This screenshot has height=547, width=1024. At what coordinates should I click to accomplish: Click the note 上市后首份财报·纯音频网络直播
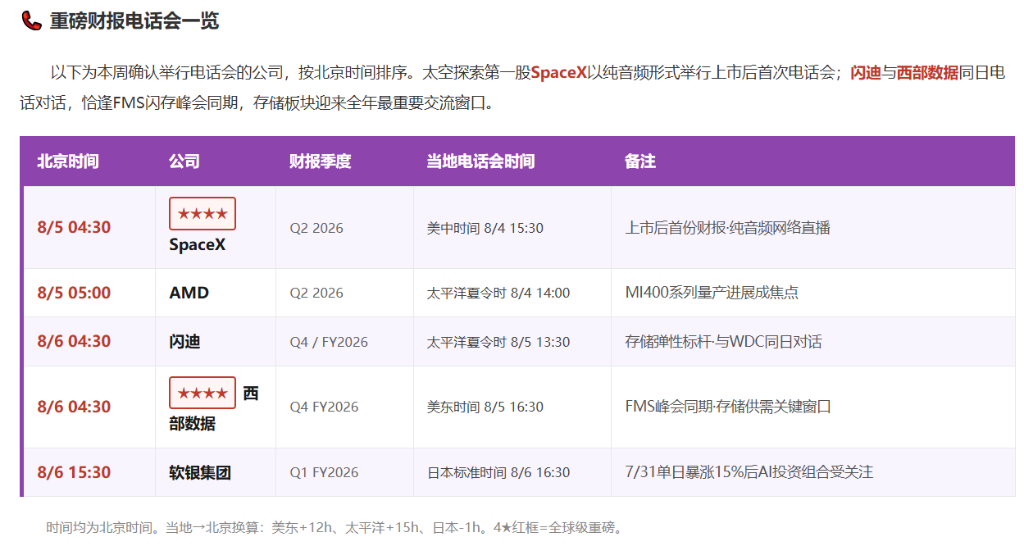(728, 227)
